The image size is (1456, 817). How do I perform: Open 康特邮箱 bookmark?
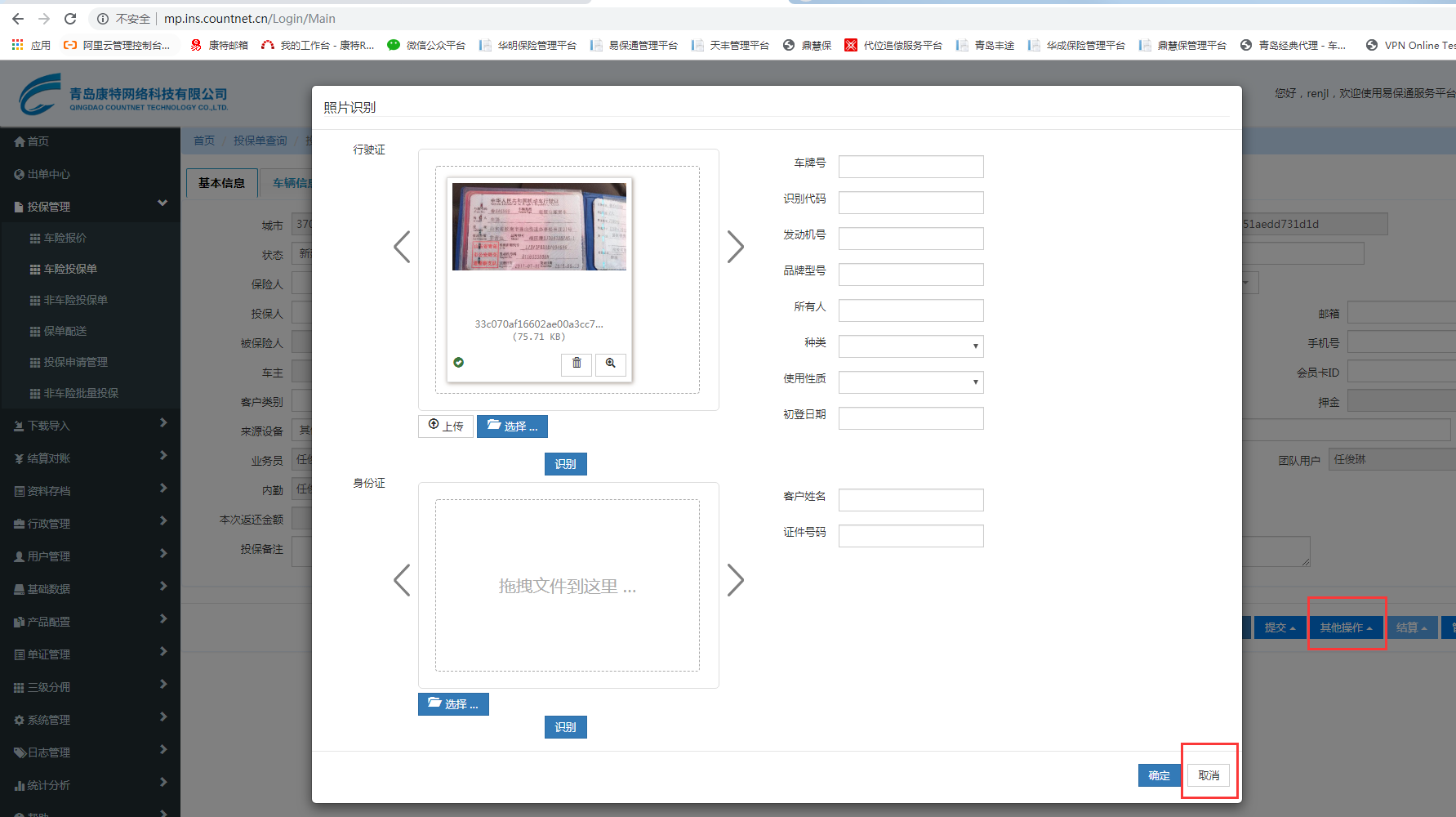[219, 46]
